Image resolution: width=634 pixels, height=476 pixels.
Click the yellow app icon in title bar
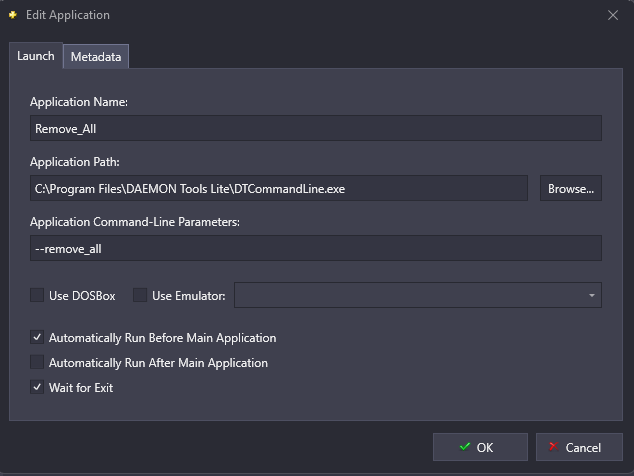click(13, 15)
